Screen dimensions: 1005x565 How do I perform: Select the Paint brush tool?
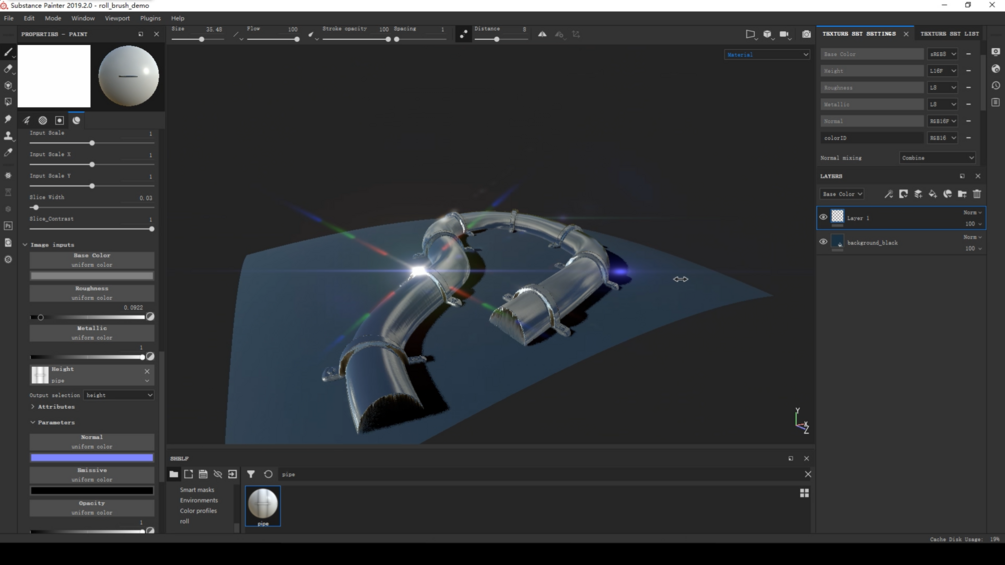(8, 53)
